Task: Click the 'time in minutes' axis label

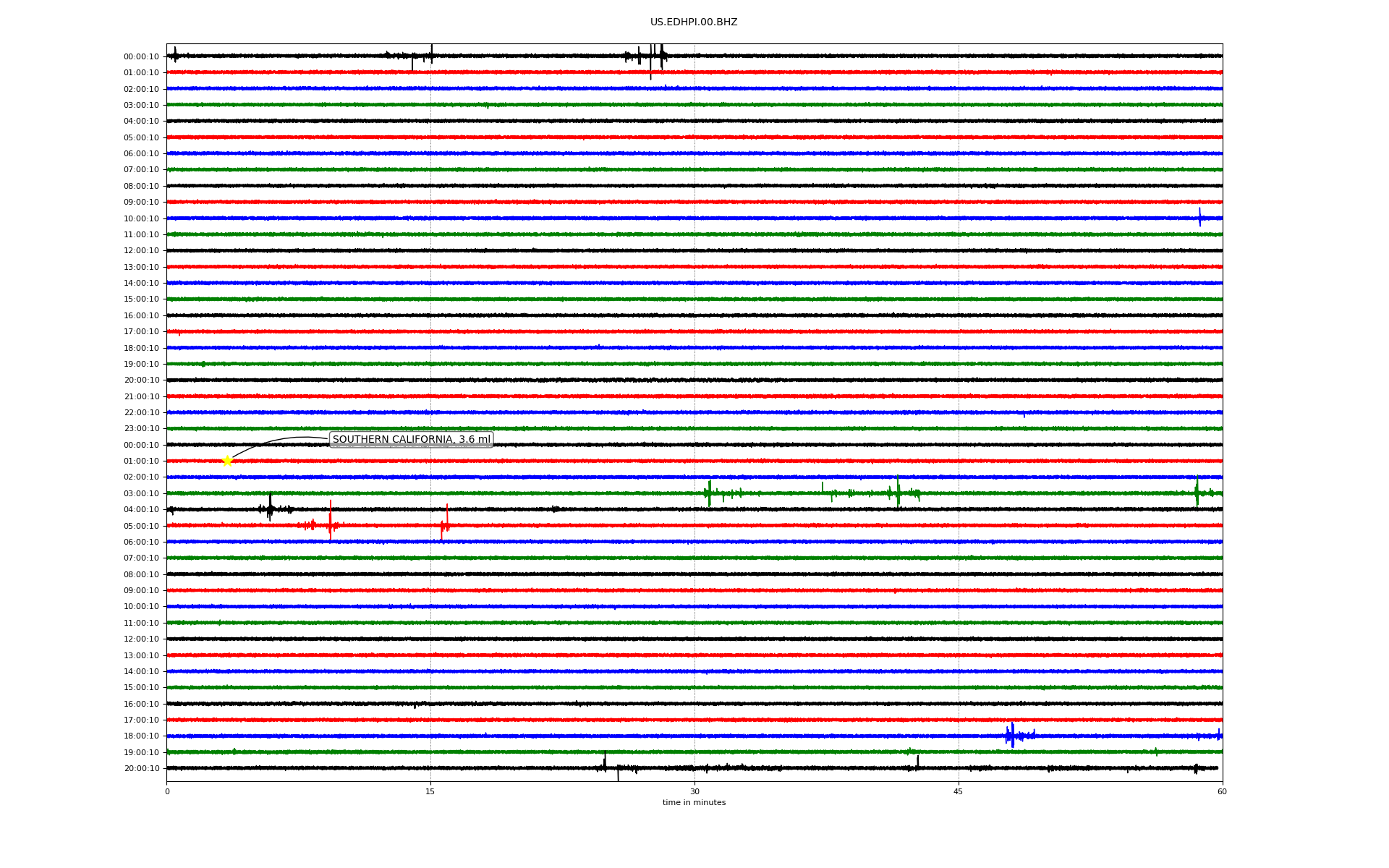Action: tap(693, 802)
